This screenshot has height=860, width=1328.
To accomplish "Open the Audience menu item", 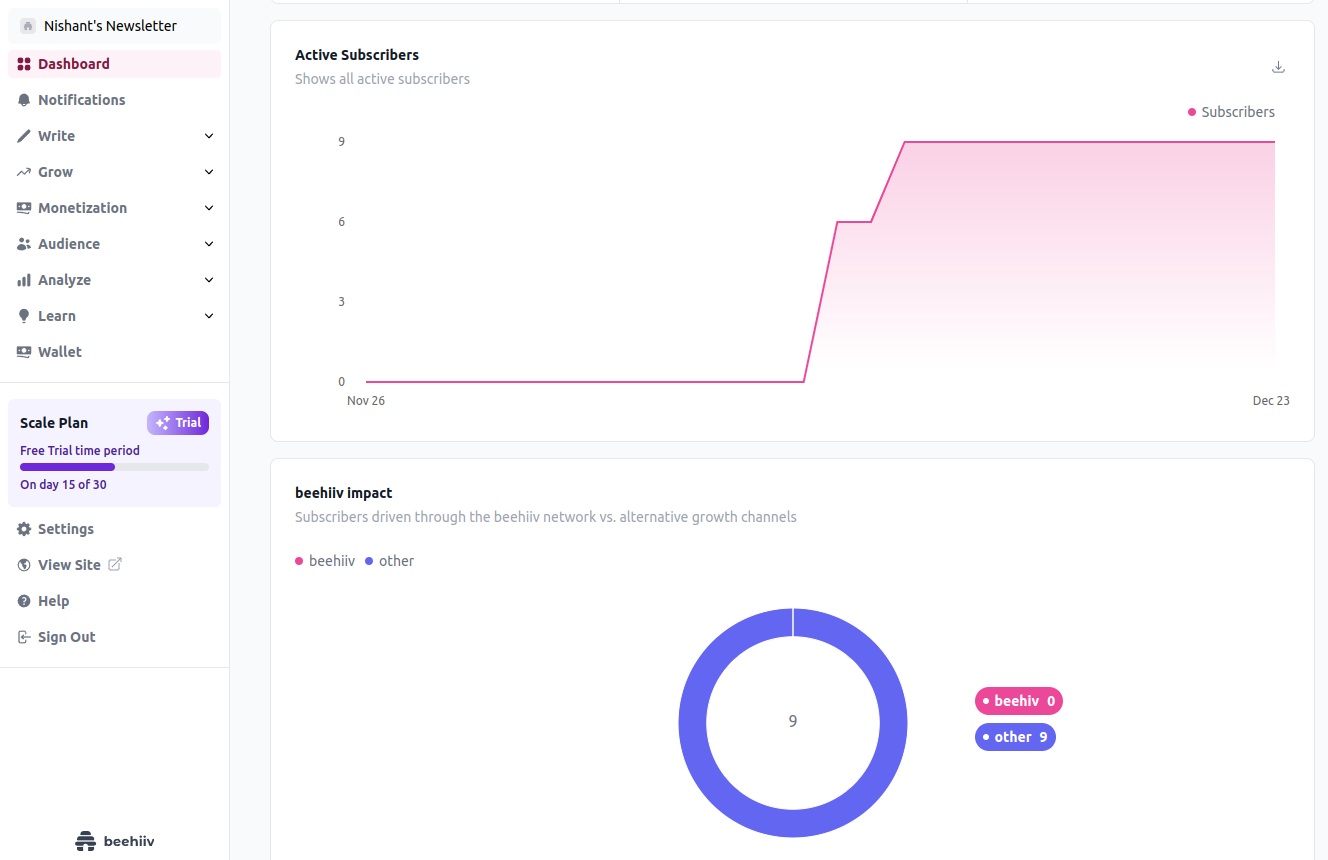I will coord(69,244).
